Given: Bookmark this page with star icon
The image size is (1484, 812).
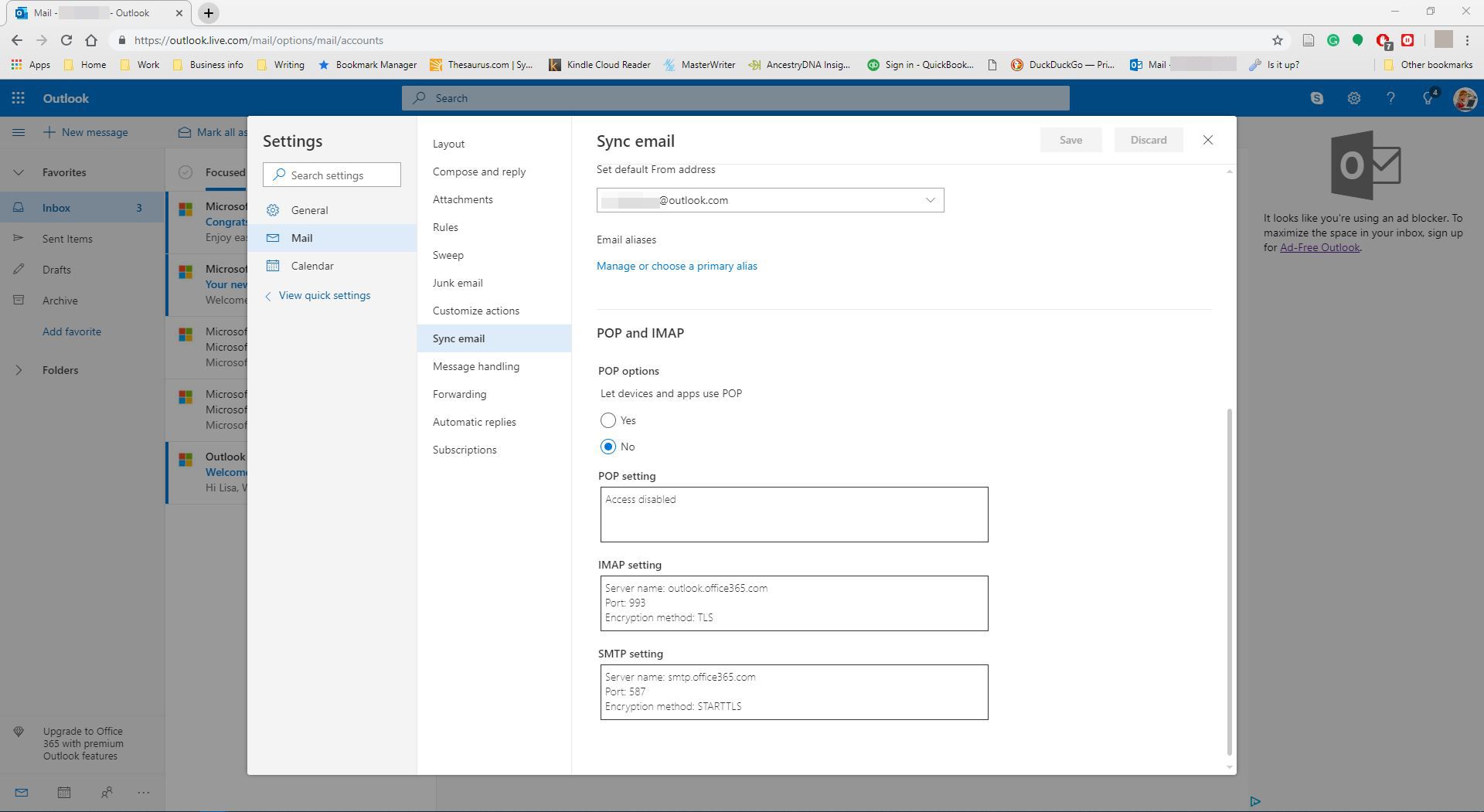Looking at the screenshot, I should click(x=1277, y=40).
